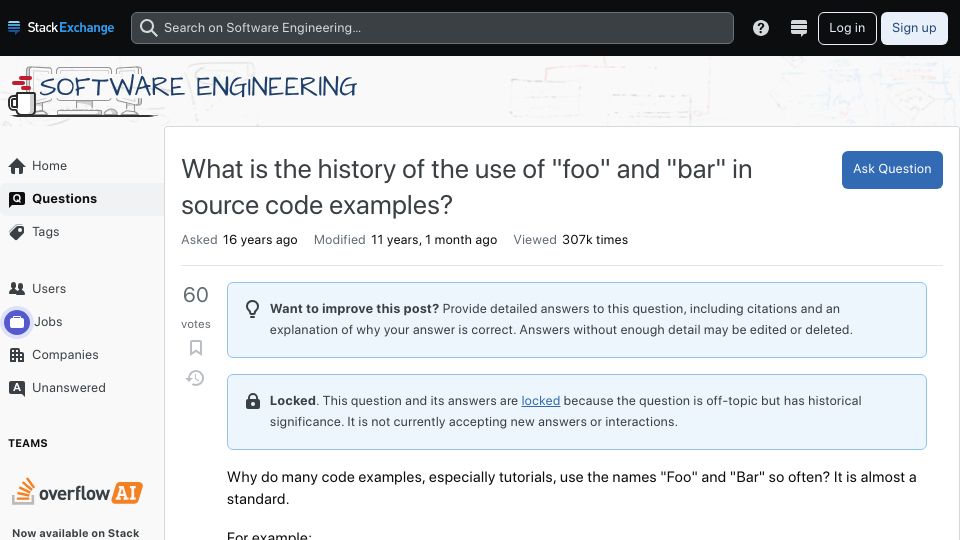Viewport: 960px width, 540px height.
Task: Open the Software Engineering site logo
Action: 182,91
